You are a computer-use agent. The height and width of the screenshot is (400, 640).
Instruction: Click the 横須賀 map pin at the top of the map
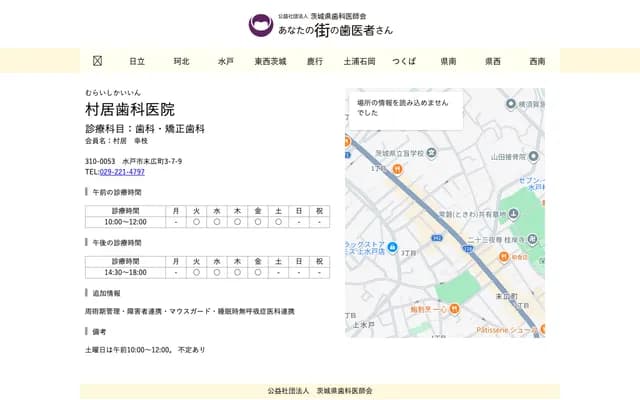point(511,104)
